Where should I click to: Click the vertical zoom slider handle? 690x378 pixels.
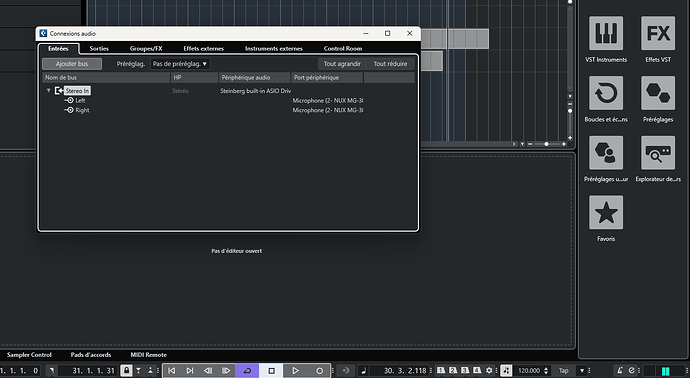pos(570,111)
